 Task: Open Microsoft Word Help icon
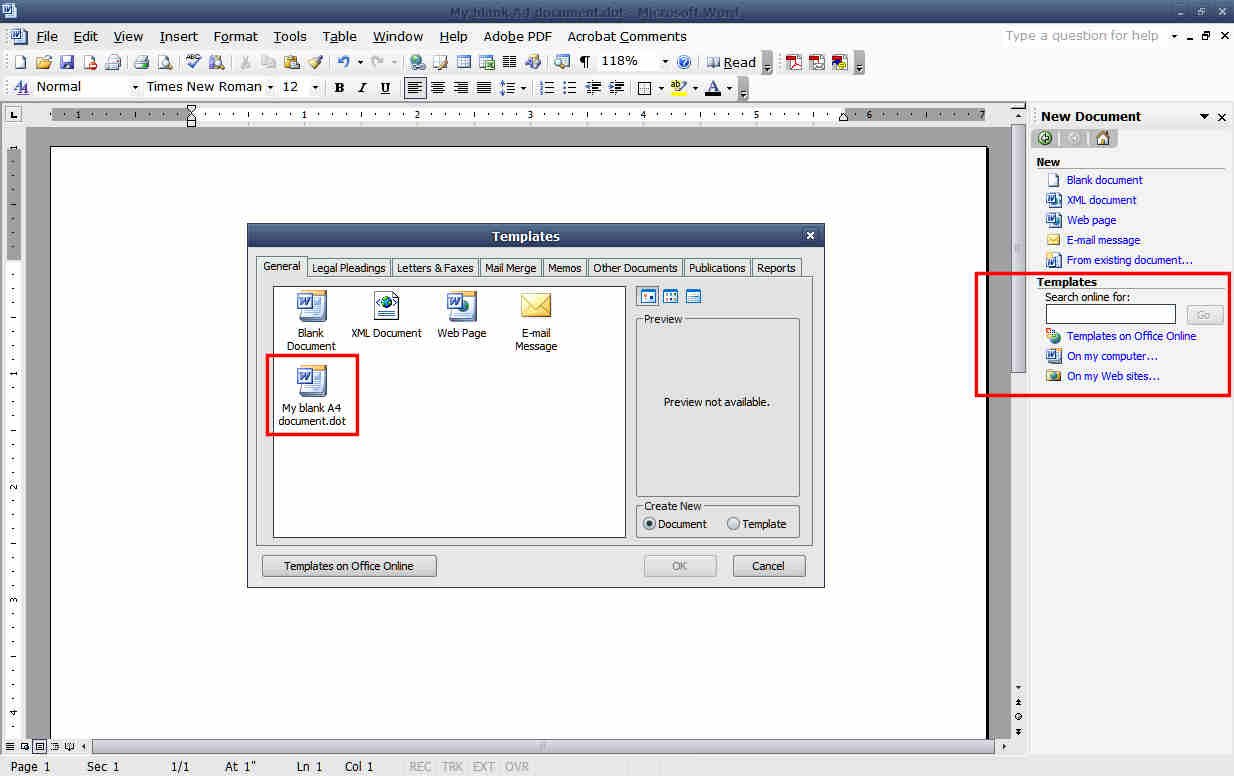[684, 62]
